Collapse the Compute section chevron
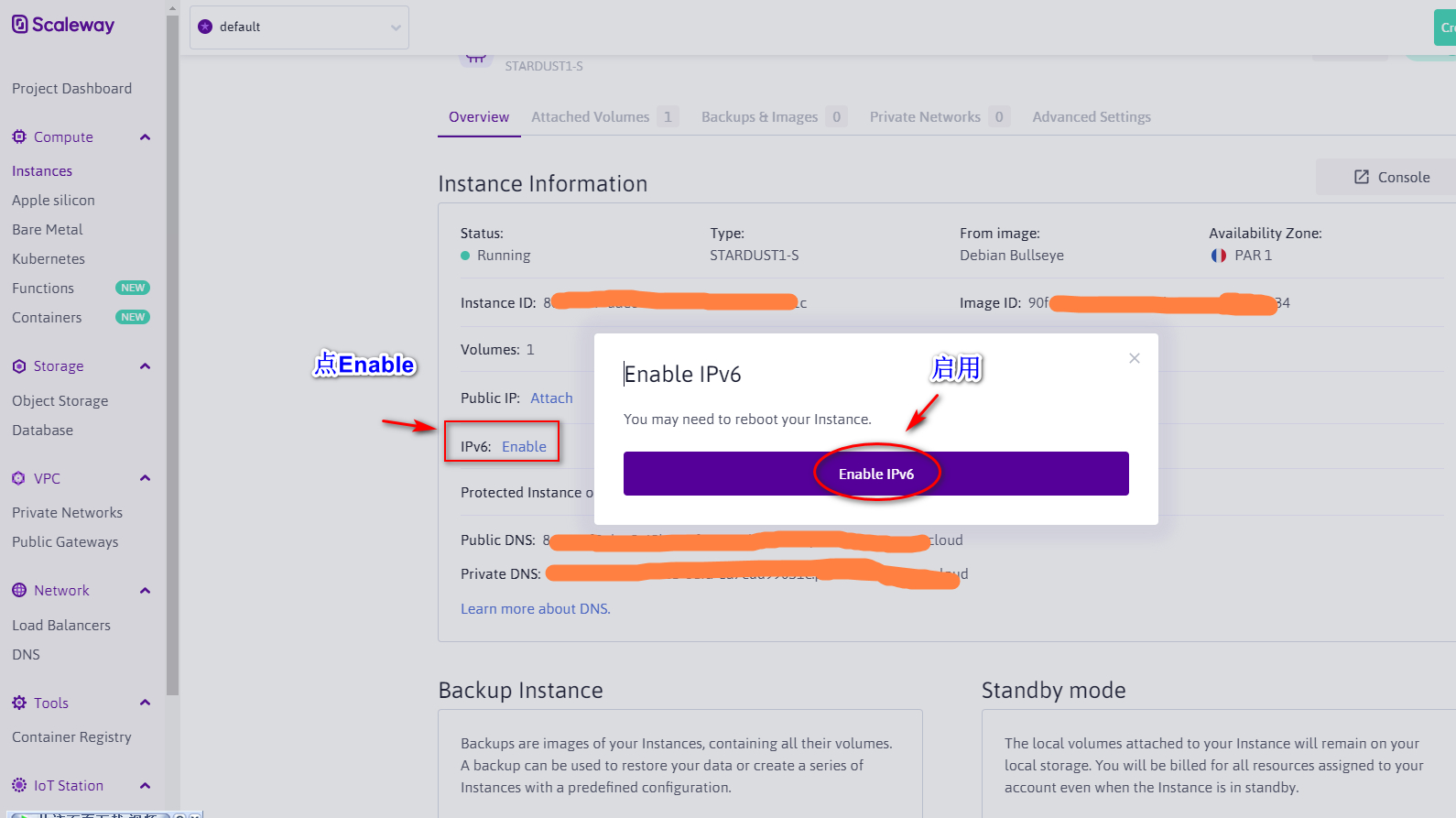Screen dimensions: 1456x818 pos(145,137)
